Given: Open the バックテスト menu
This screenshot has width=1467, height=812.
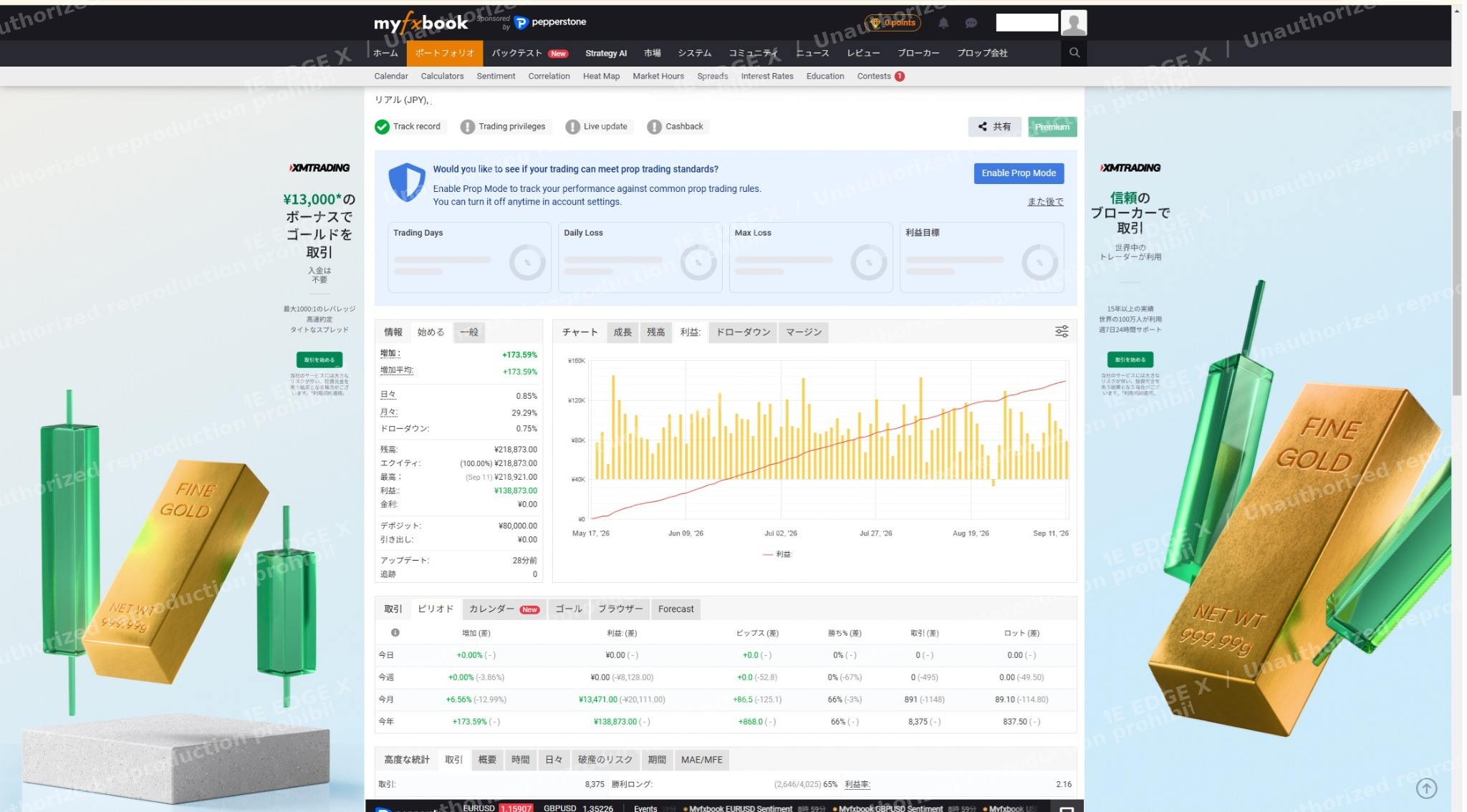Looking at the screenshot, I should (529, 53).
